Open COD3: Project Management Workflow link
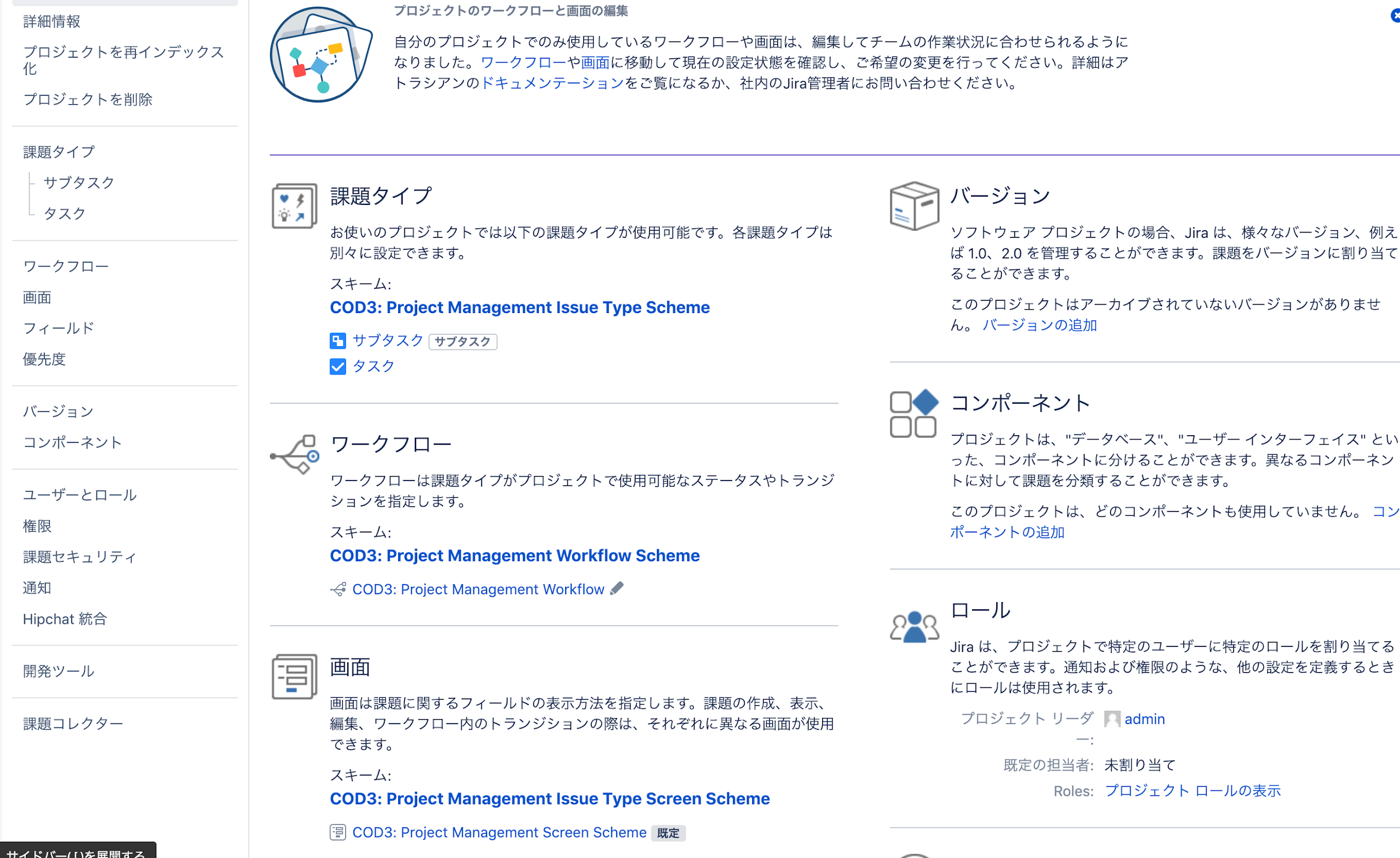1400x858 pixels. point(478,589)
